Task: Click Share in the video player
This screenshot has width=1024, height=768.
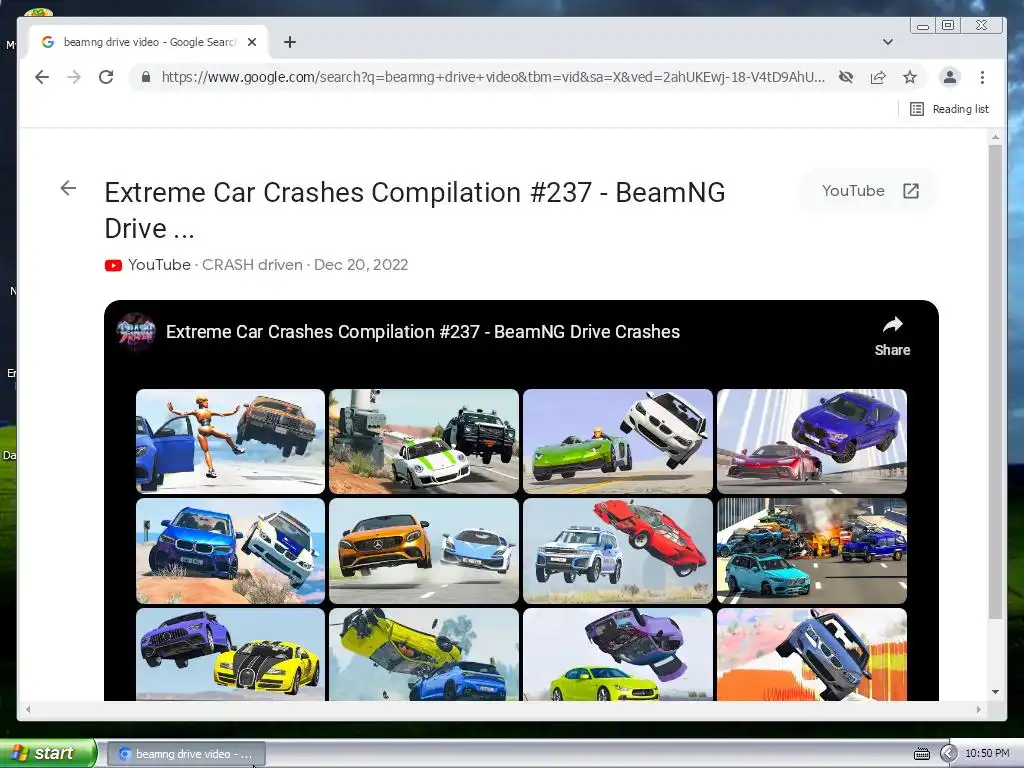Action: point(892,336)
